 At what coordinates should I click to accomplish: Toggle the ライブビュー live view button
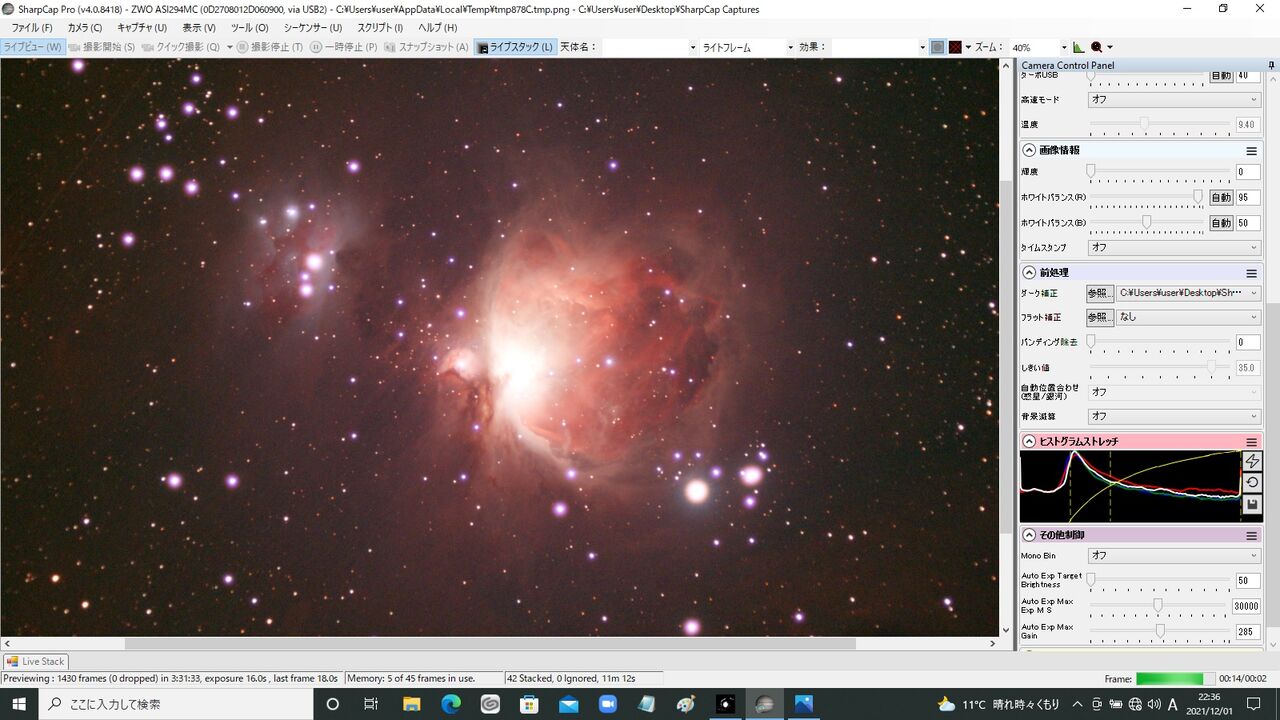click(33, 47)
